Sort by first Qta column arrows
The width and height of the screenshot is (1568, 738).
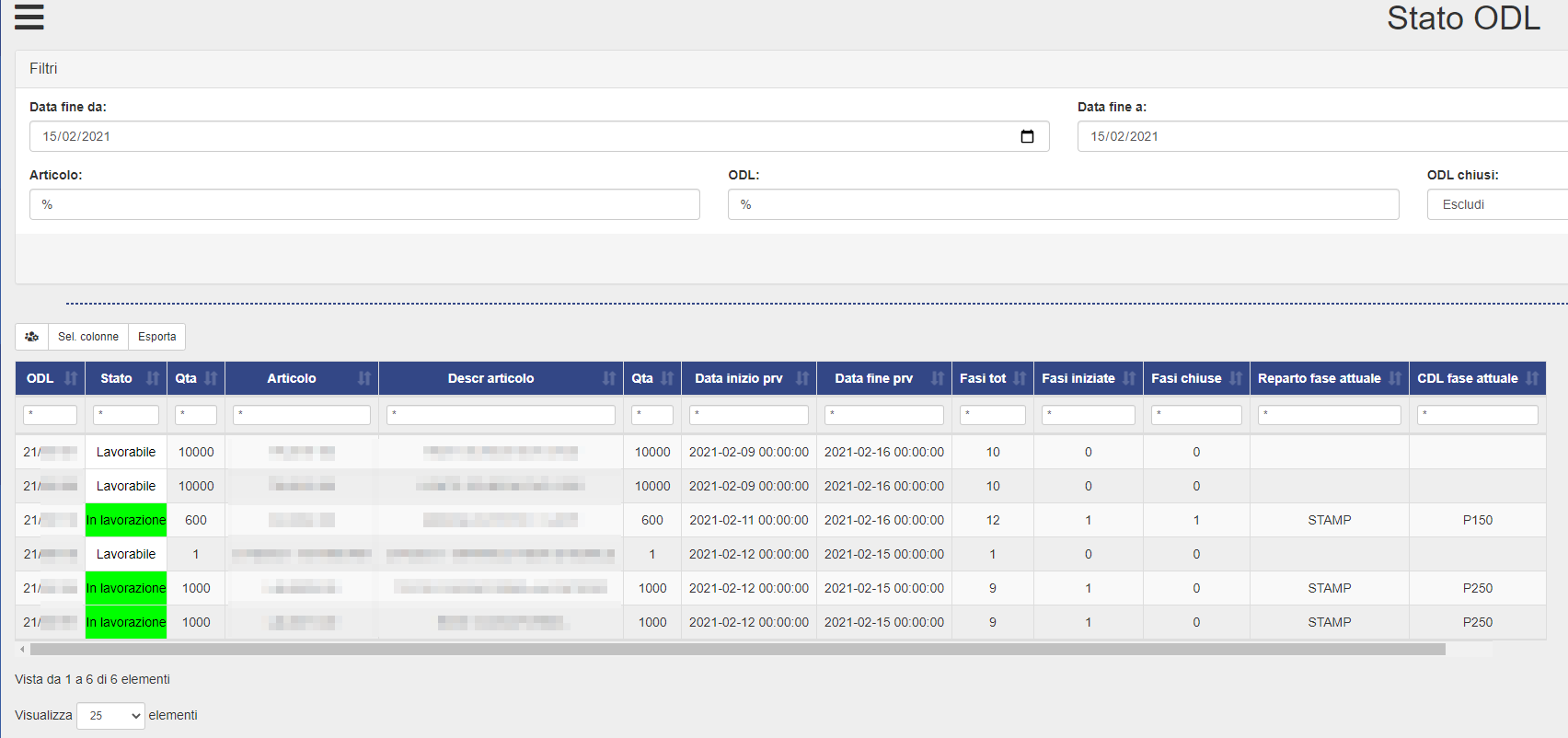point(211,378)
